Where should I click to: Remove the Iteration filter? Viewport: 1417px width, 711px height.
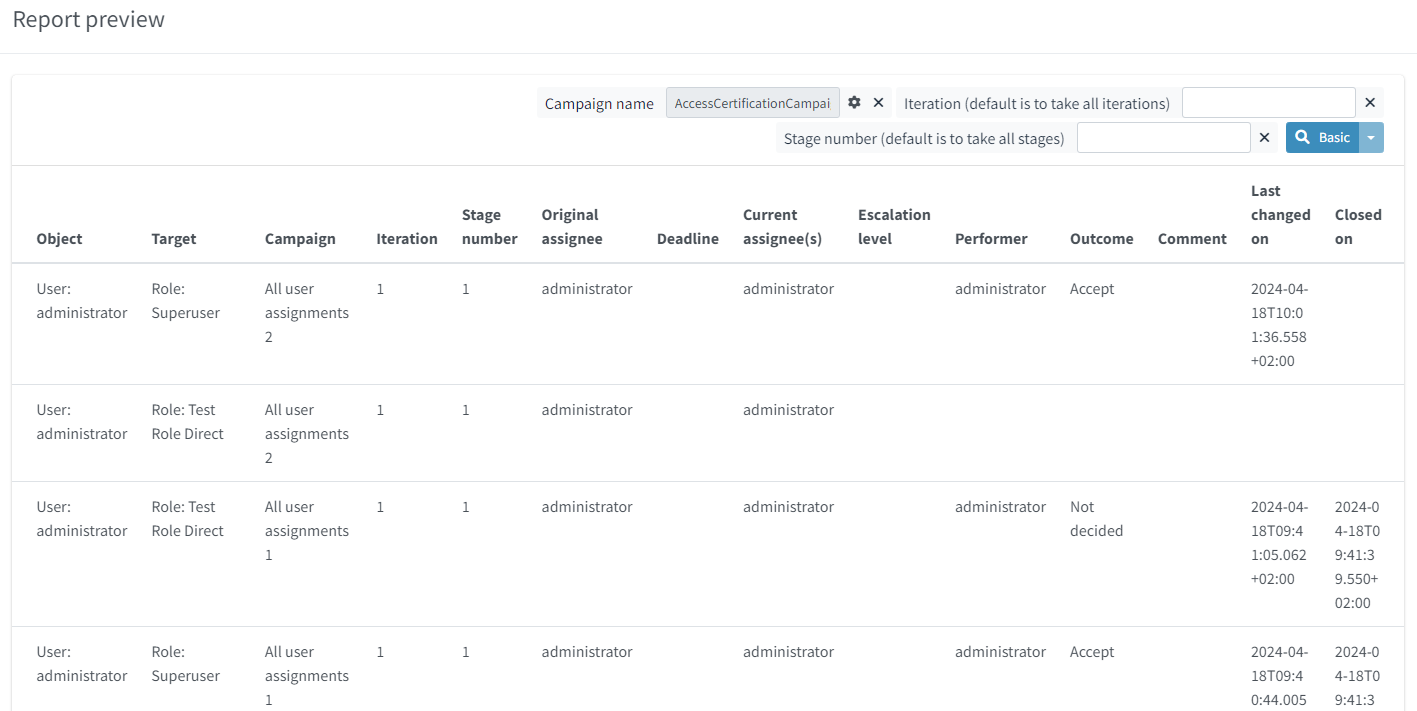click(1370, 103)
